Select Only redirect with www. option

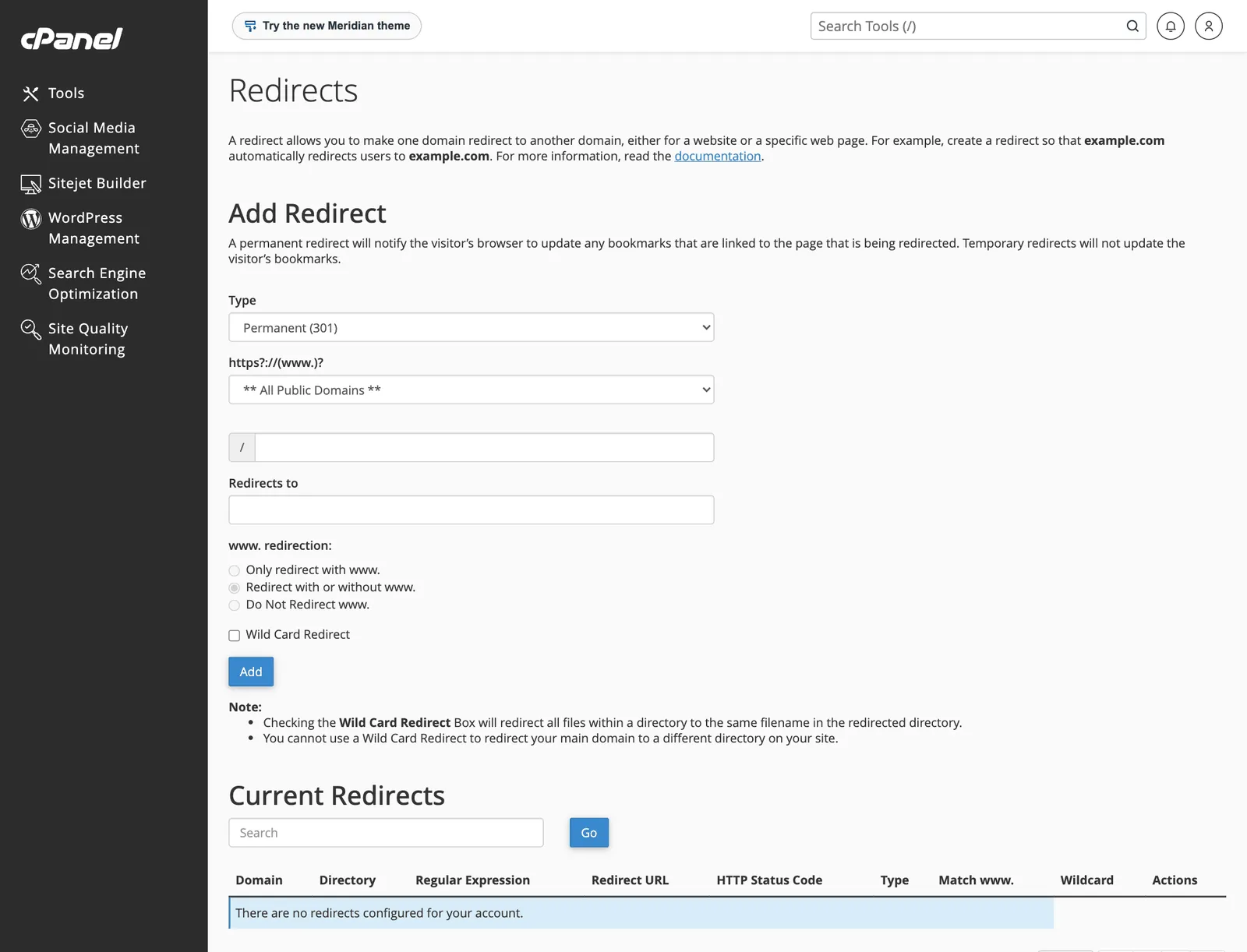(234, 570)
